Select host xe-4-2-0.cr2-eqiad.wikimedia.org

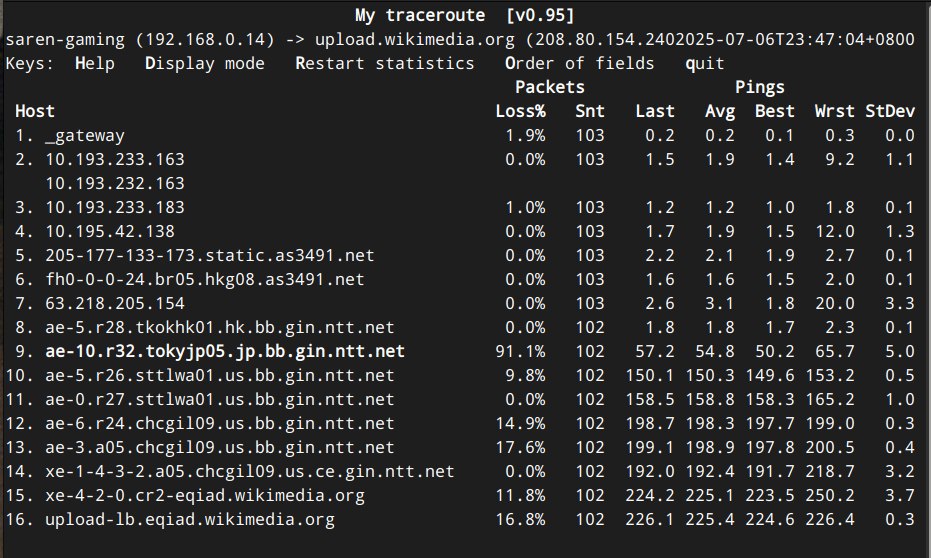205,495
